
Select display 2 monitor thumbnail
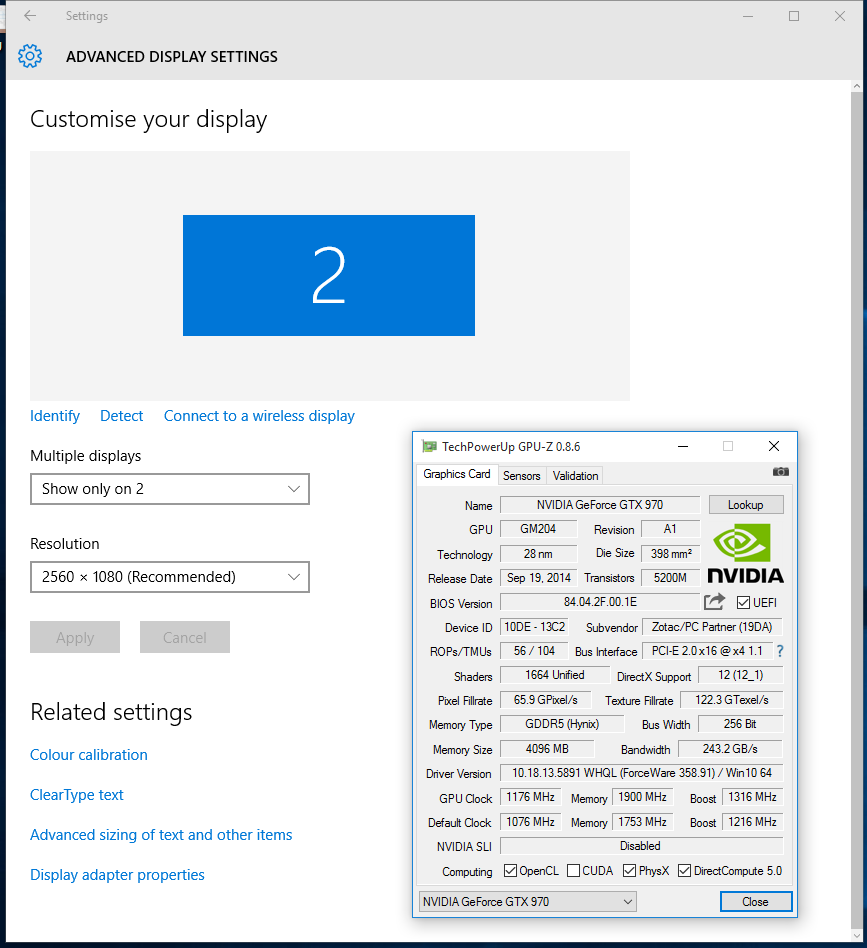[x=329, y=275]
